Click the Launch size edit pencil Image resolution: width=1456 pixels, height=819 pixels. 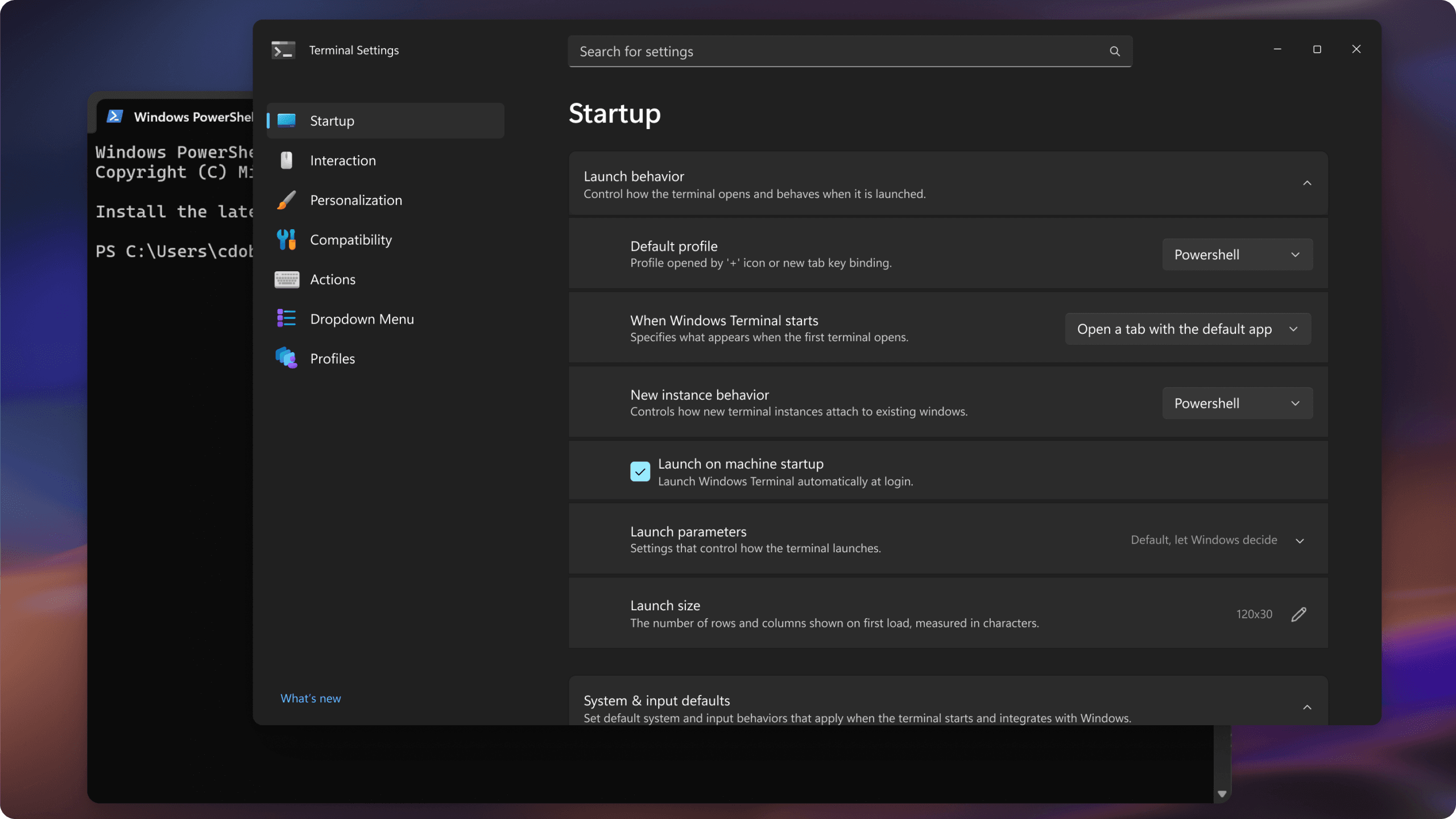click(x=1299, y=614)
